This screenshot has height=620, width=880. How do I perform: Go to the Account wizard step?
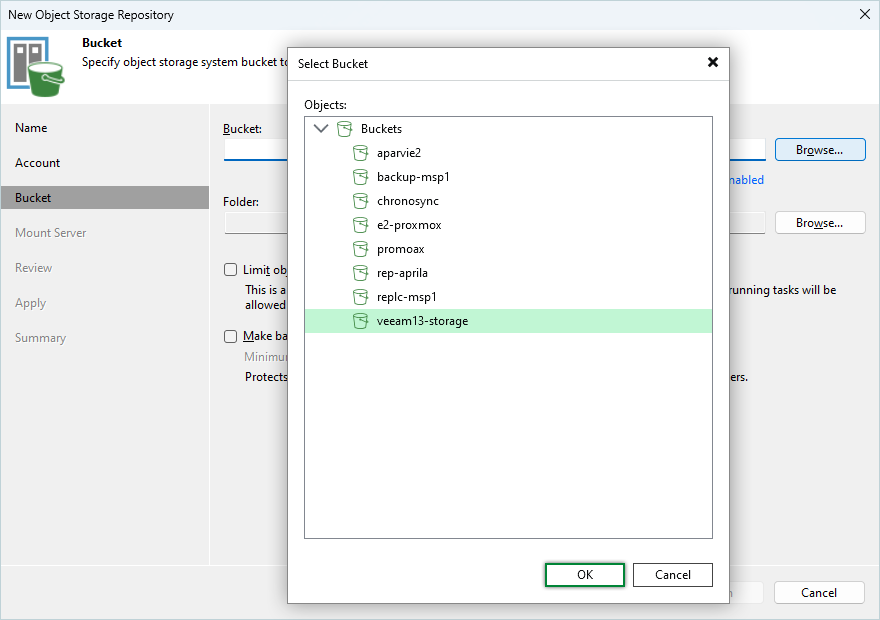38,163
